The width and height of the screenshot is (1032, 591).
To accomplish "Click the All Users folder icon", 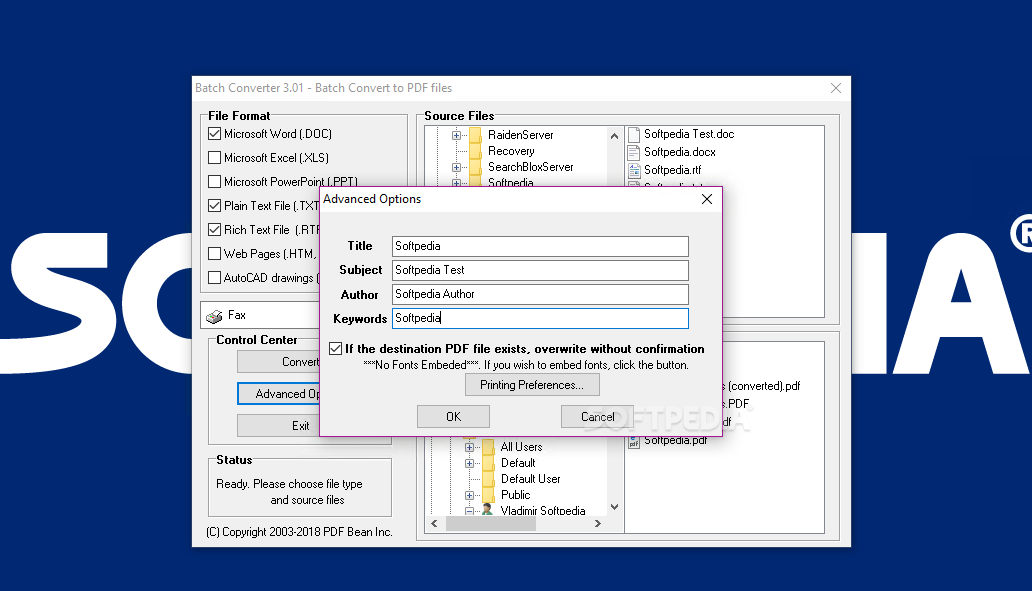I will click(488, 447).
